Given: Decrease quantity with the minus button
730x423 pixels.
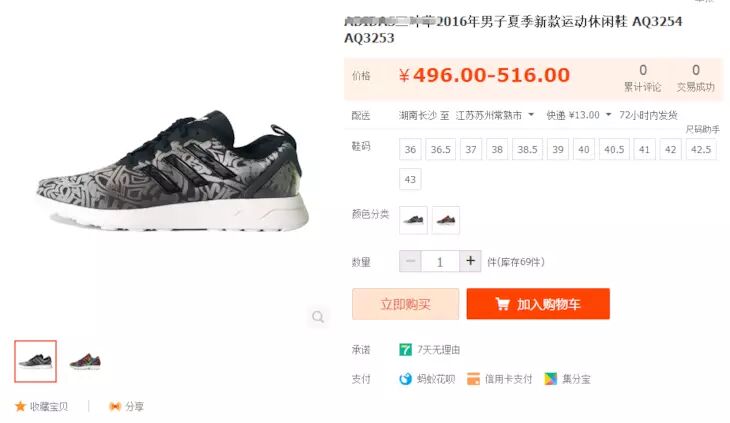Looking at the screenshot, I should click(410, 261).
